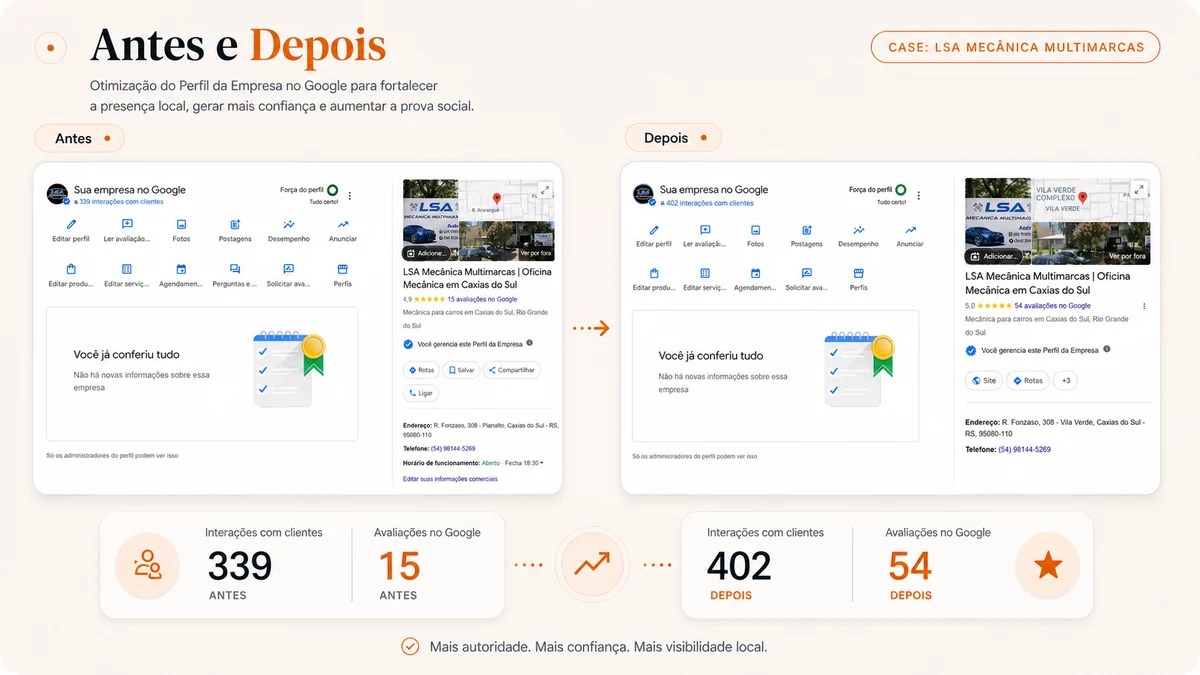
Task: Click the Rotas button in the Antes panel
Action: [421, 370]
